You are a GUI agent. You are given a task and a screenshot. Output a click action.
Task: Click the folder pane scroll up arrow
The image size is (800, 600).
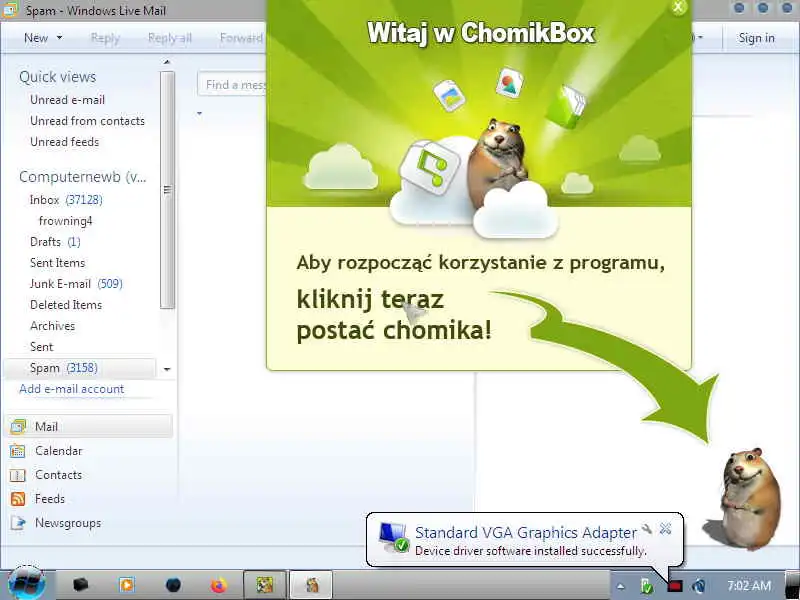167,62
